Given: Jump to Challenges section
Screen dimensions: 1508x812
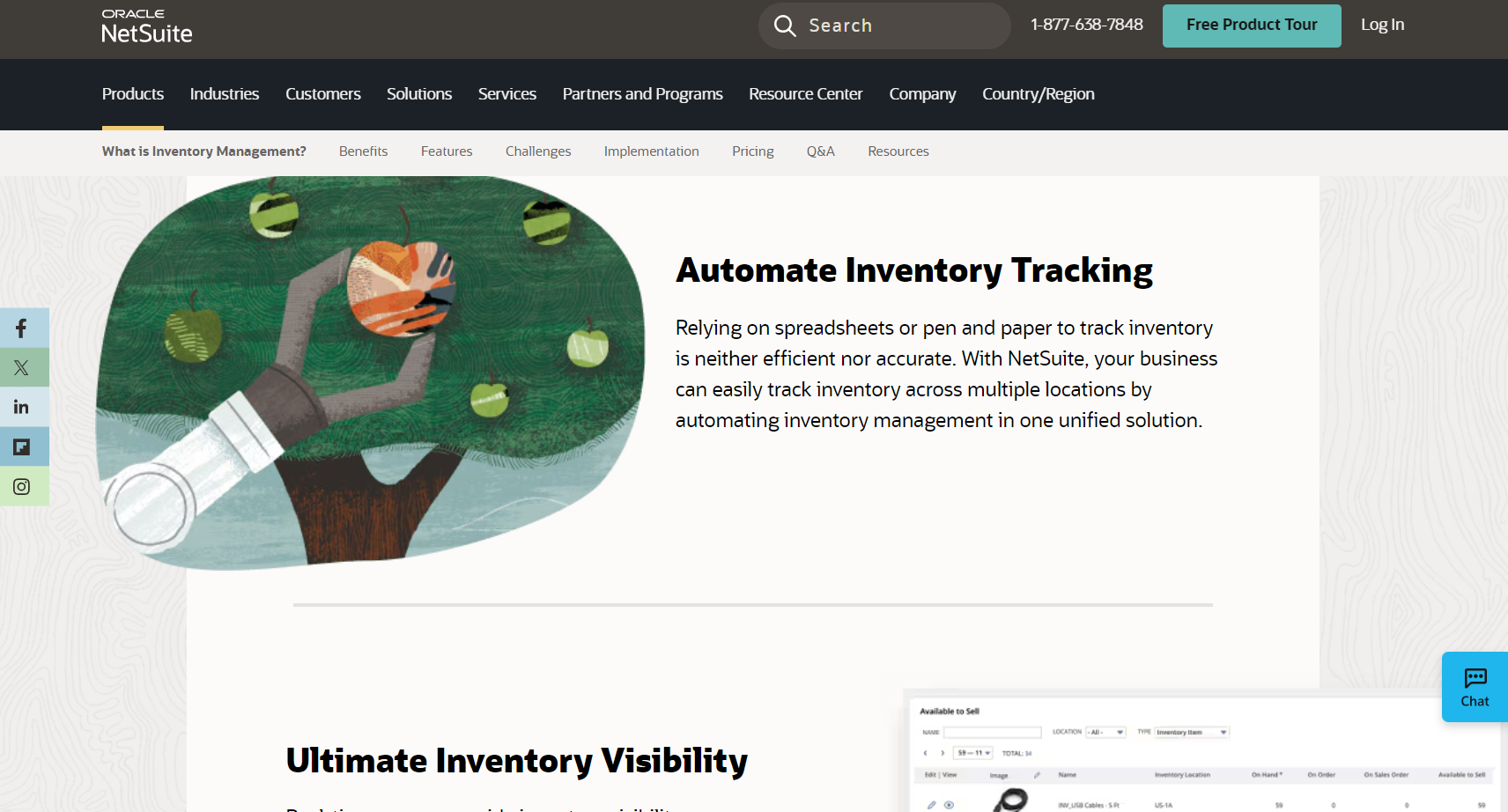Looking at the screenshot, I should click(x=538, y=151).
